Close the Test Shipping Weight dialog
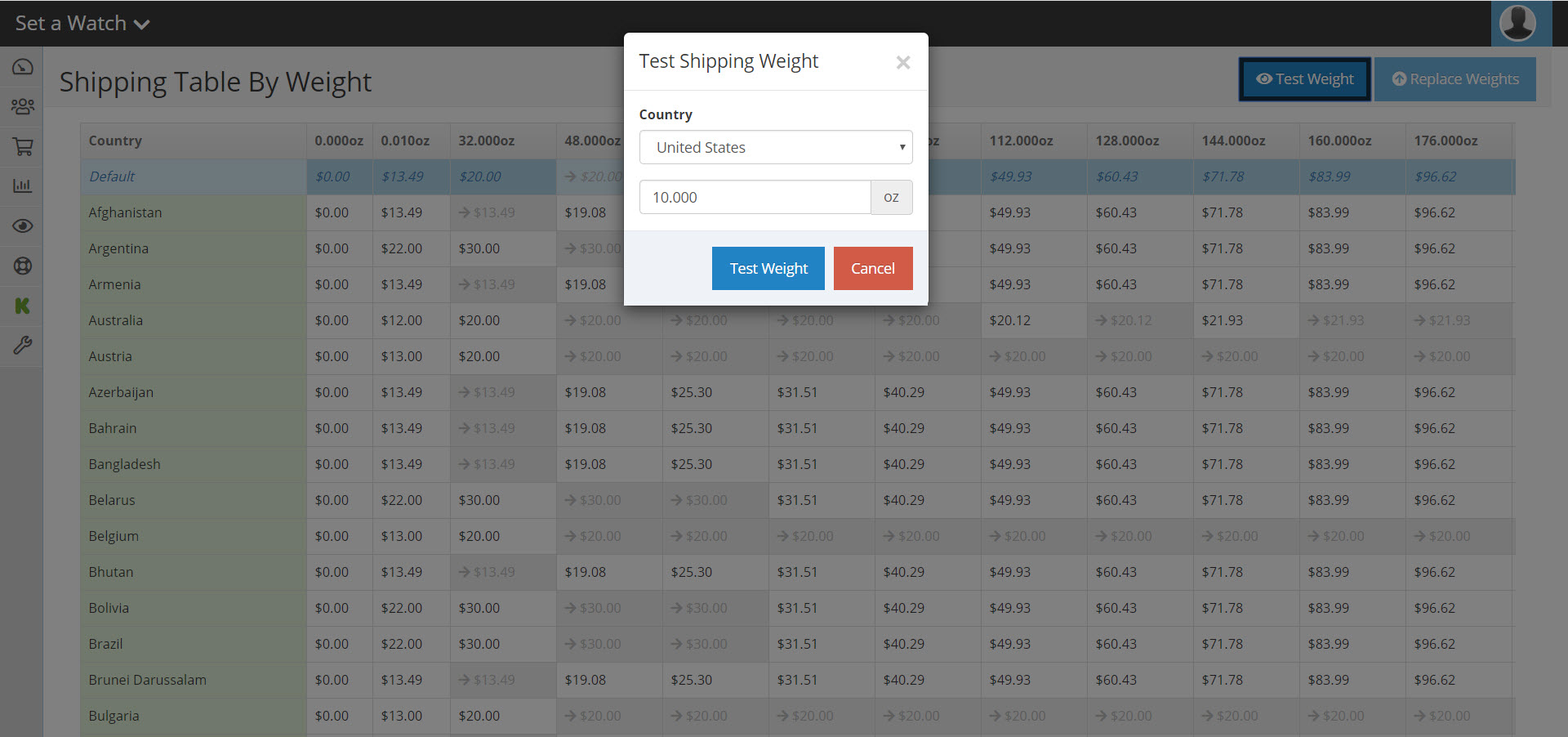1568x737 pixels. [x=902, y=63]
